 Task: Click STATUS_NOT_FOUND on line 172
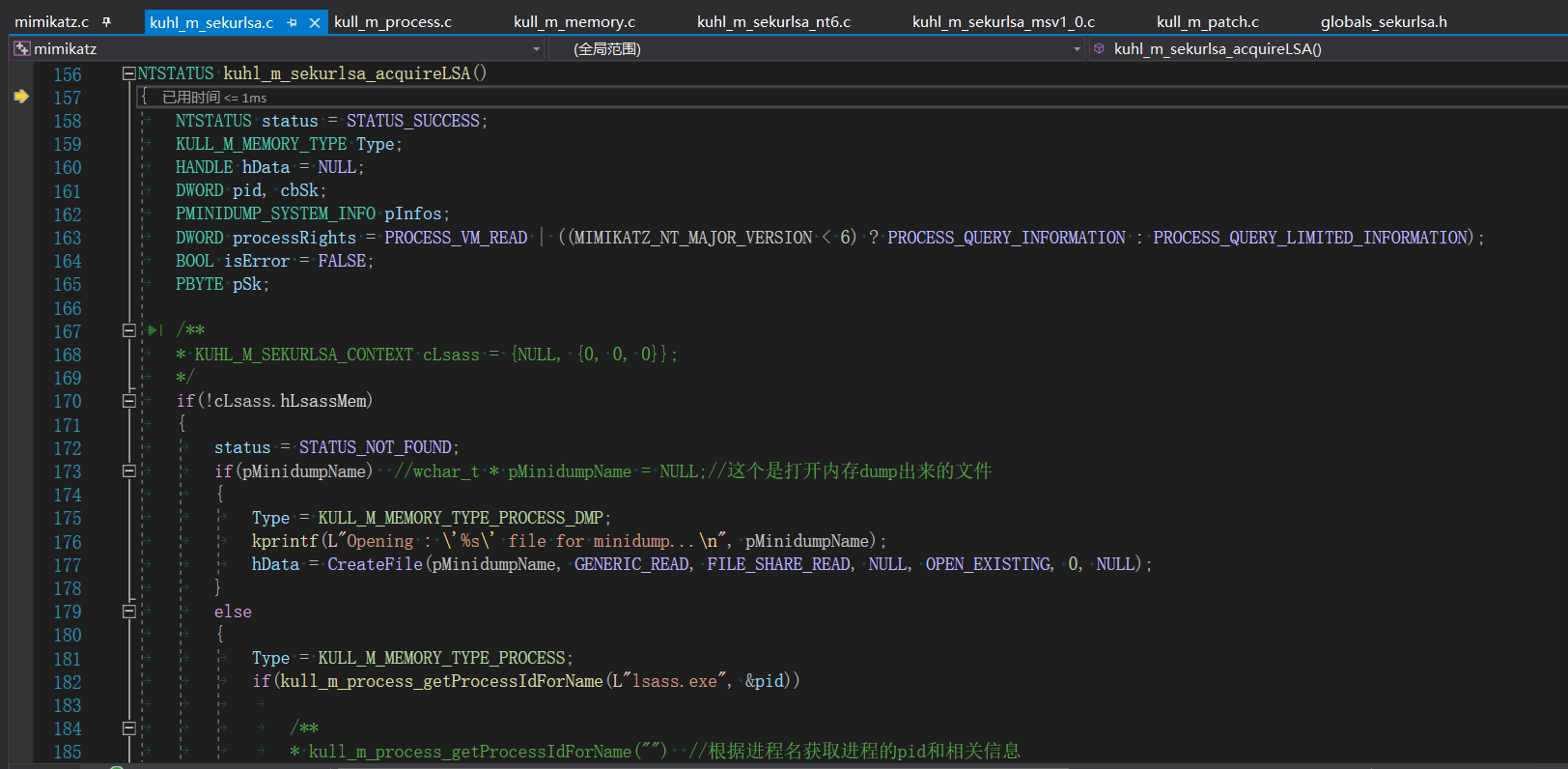376,447
